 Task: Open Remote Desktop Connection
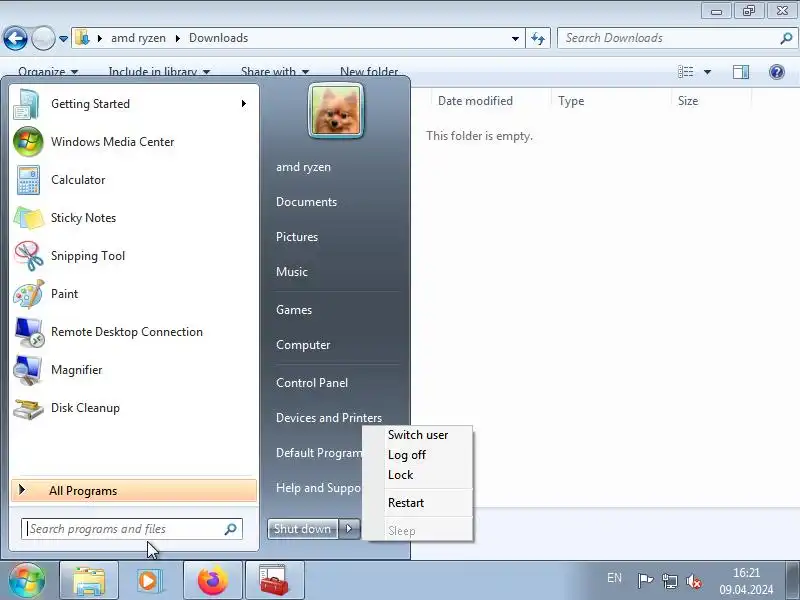coord(134,332)
